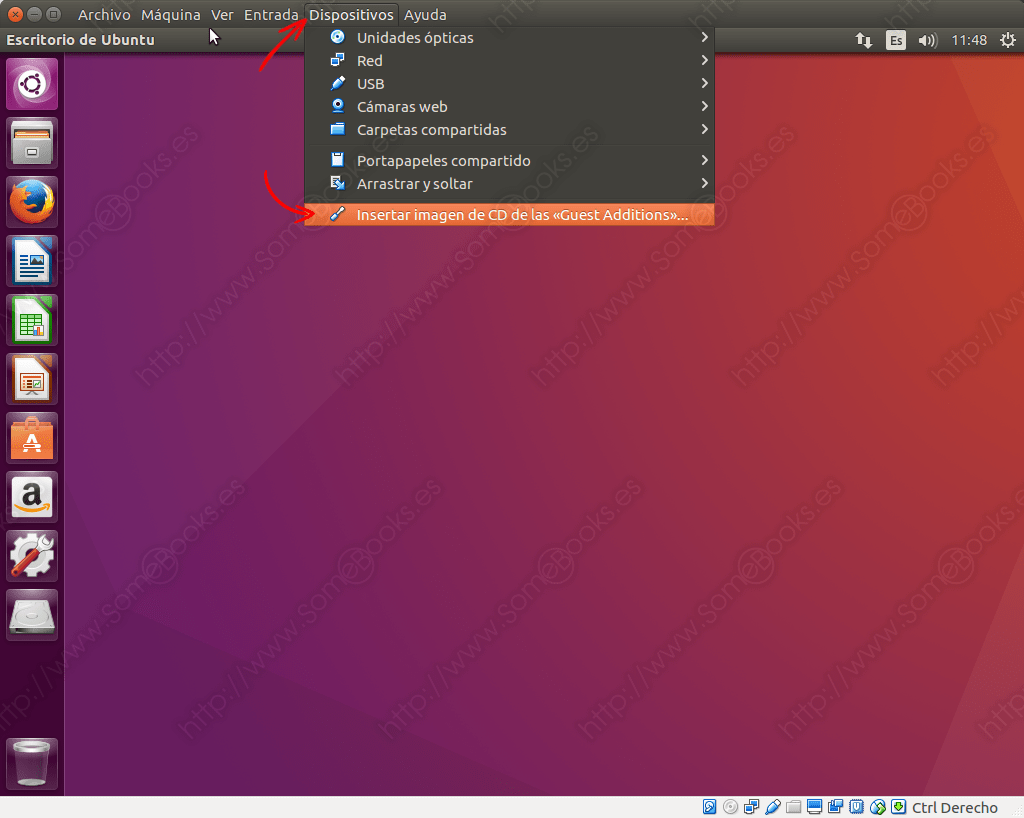The height and width of the screenshot is (818, 1024).
Task: Launch LibreOffice Calc from the dock
Action: click(33, 320)
